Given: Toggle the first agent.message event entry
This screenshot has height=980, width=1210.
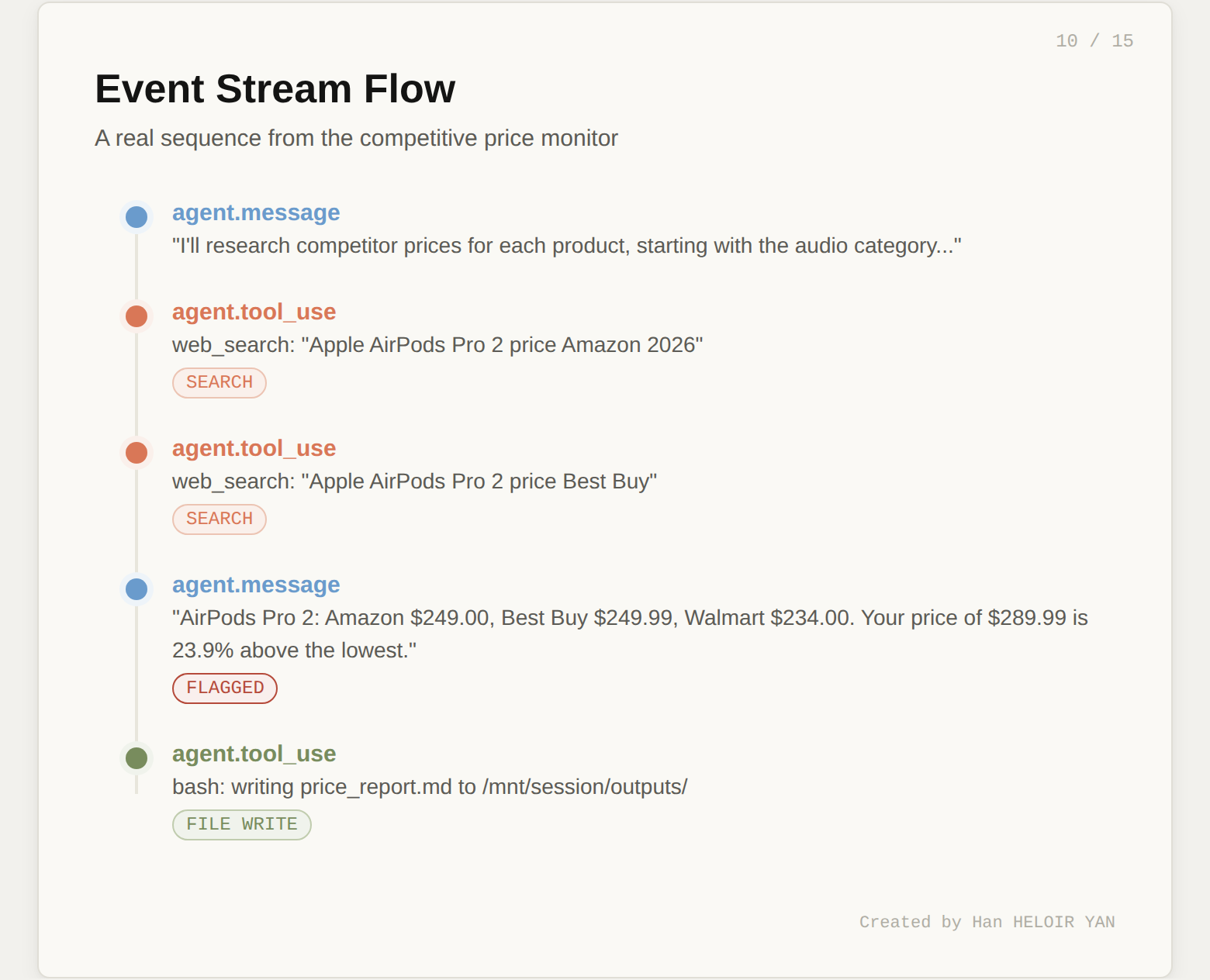Looking at the screenshot, I should (x=256, y=212).
